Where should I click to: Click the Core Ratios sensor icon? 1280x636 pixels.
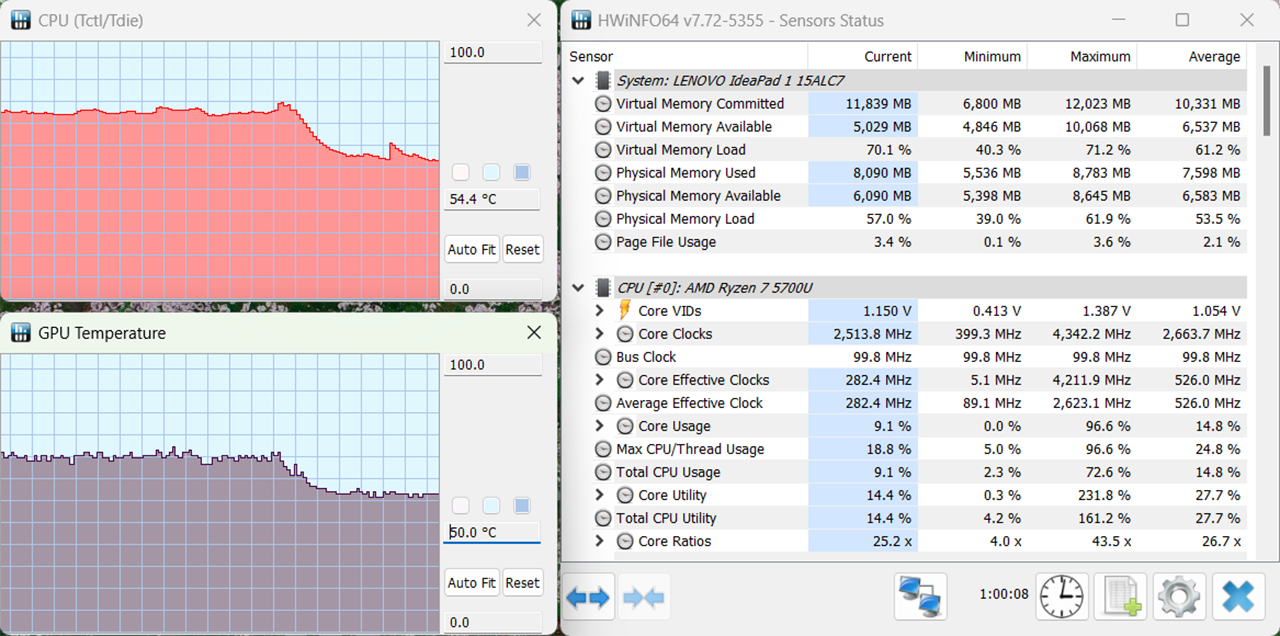pos(625,541)
